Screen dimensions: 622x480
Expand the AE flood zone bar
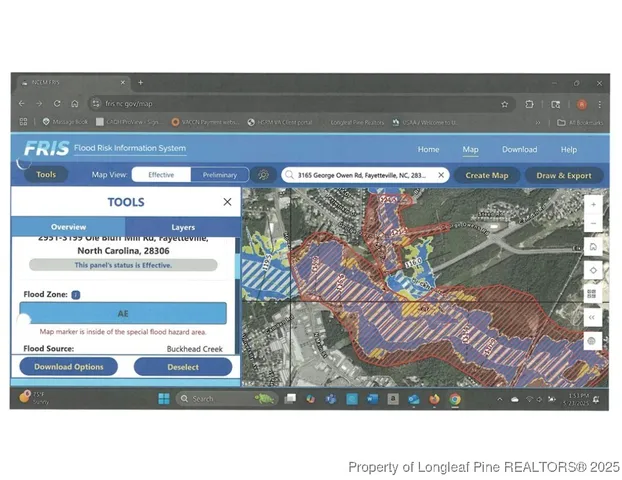[123, 313]
